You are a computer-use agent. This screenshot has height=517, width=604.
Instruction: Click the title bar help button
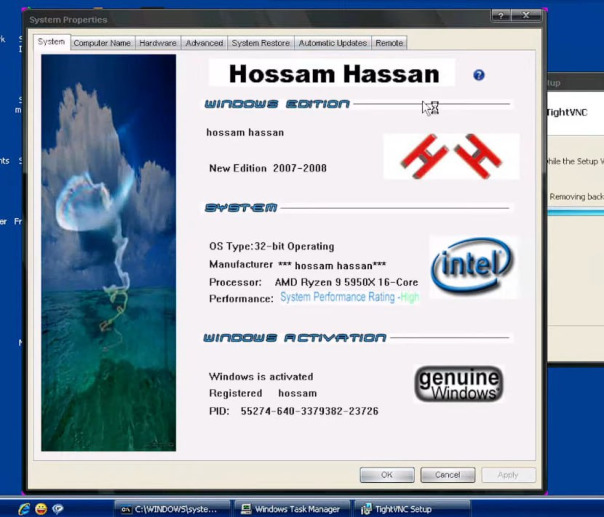point(501,16)
